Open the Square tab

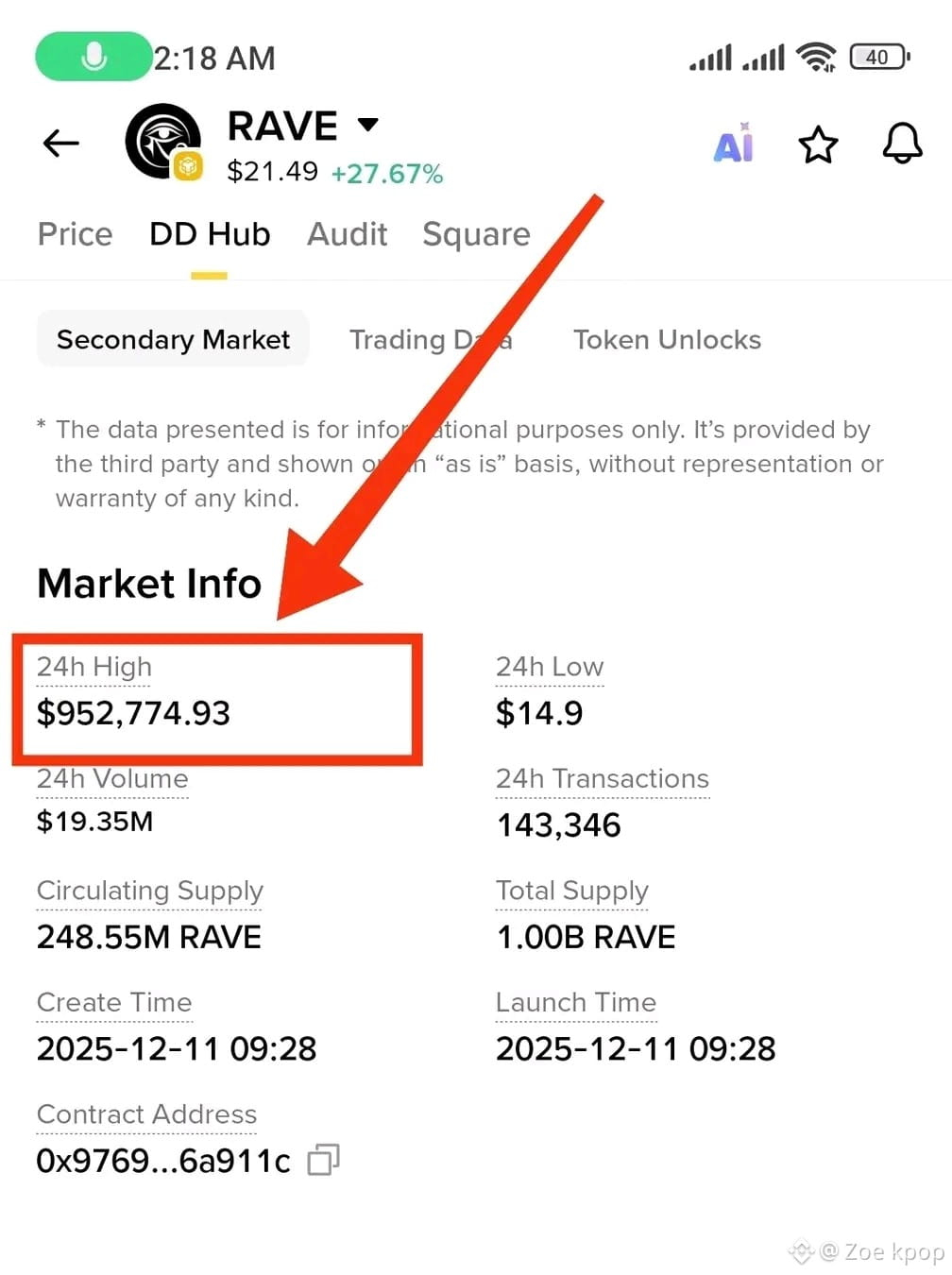(476, 234)
